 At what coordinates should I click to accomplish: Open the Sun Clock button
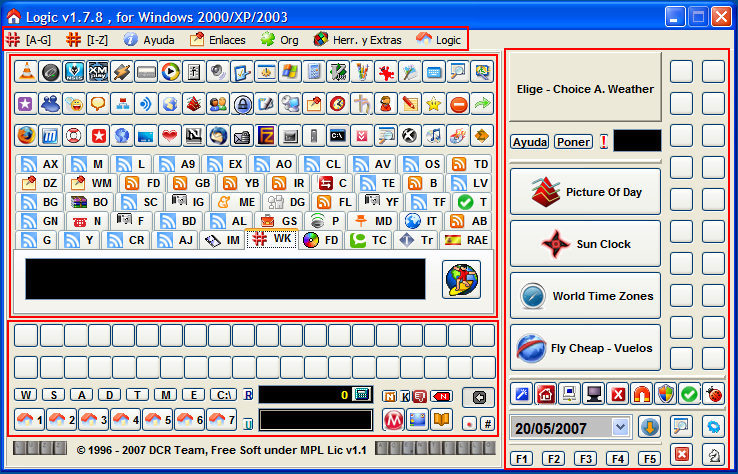(x=586, y=244)
